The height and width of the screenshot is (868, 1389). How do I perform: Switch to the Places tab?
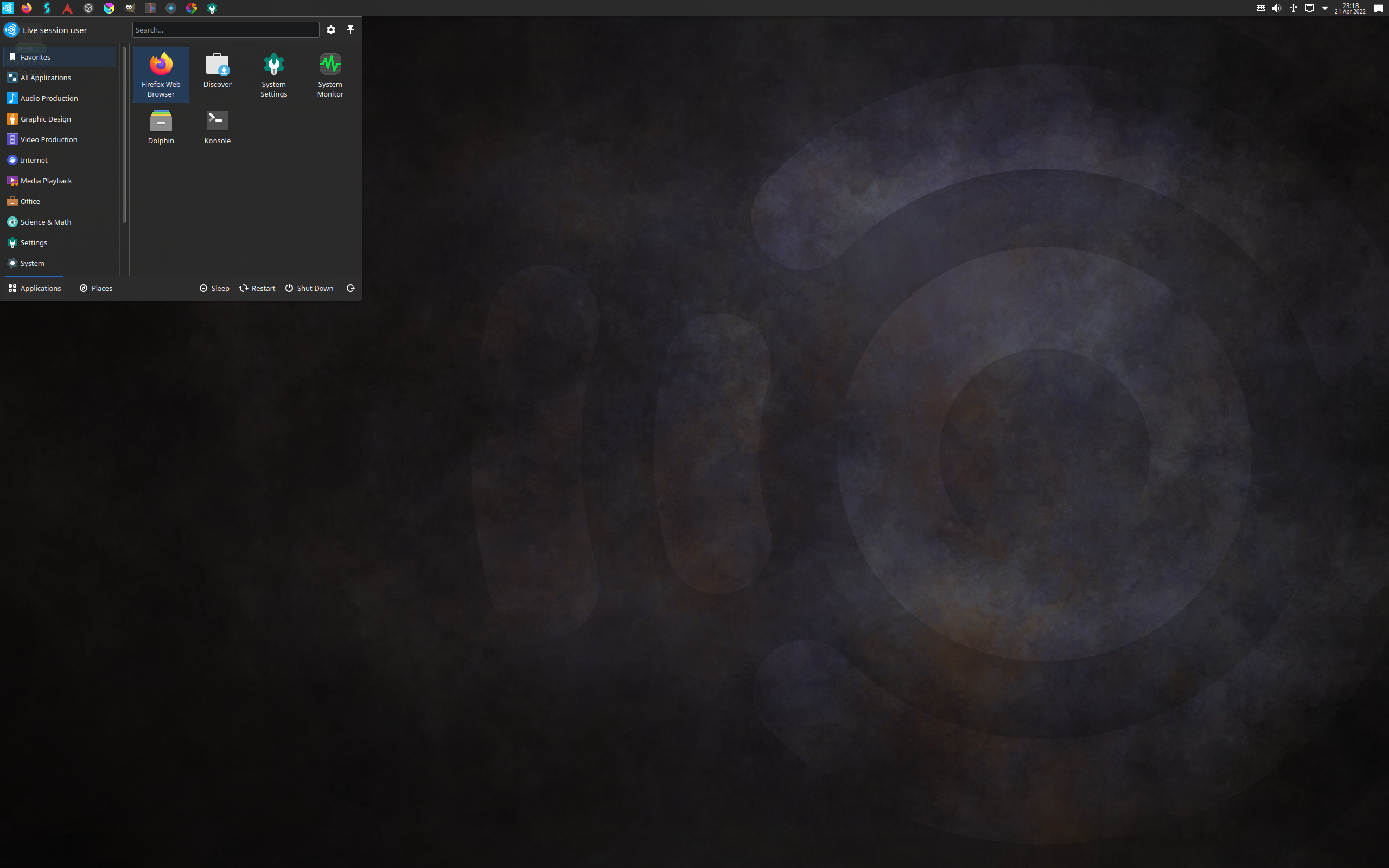tap(96, 288)
